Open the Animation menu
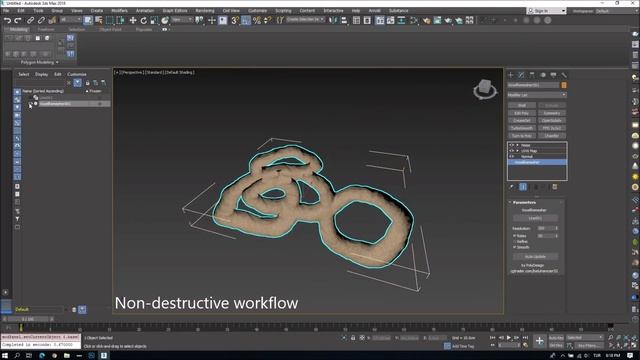 (x=145, y=11)
